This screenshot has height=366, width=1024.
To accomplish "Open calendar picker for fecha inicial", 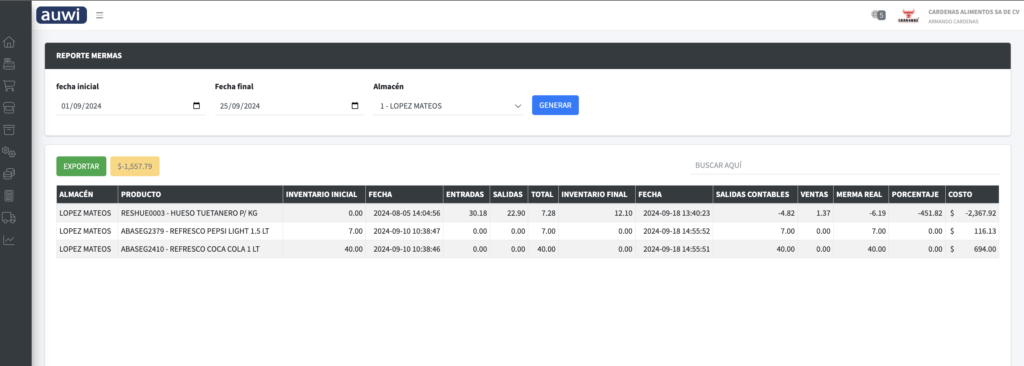I will tap(197, 106).
